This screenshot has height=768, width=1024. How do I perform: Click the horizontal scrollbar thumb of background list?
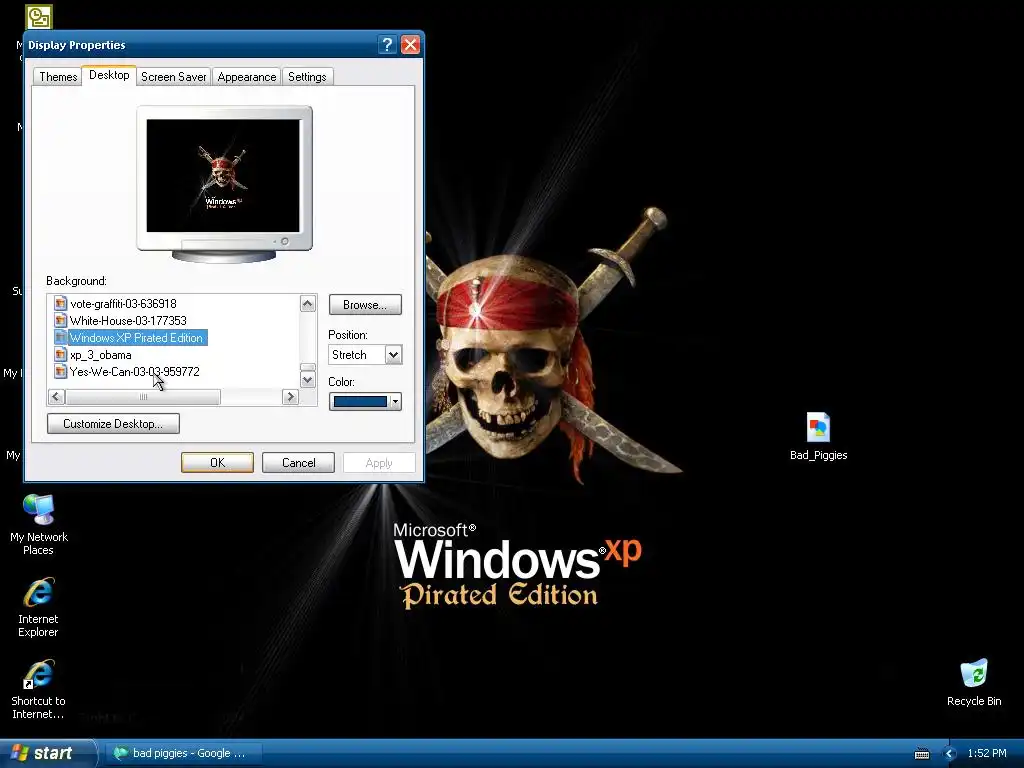(143, 396)
